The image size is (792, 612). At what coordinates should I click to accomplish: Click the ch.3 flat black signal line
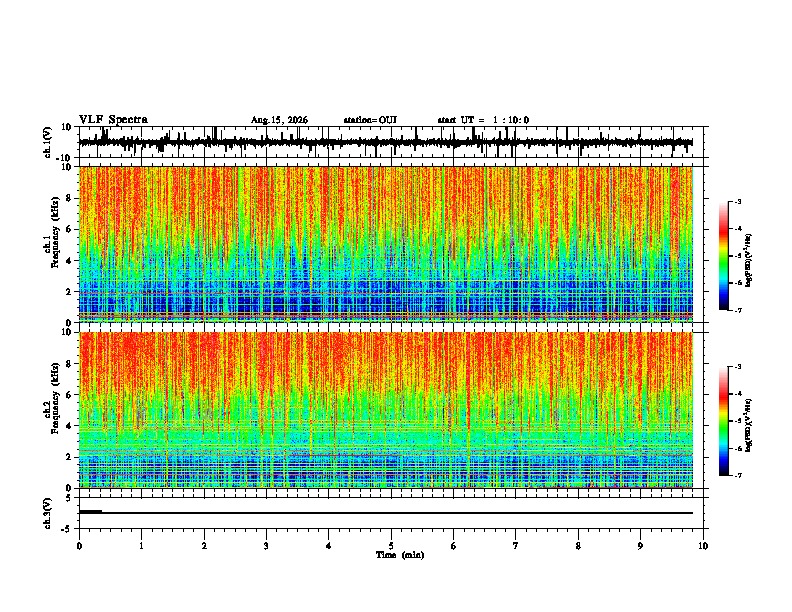(386, 513)
